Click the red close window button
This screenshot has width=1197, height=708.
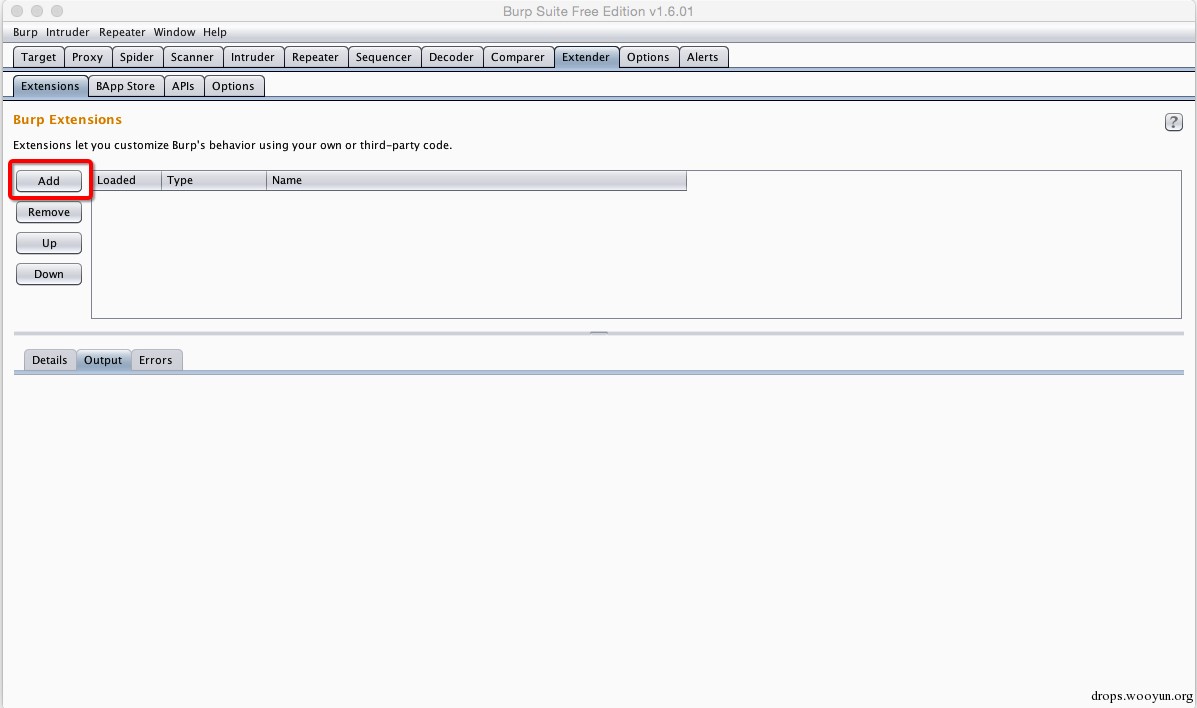[17, 11]
